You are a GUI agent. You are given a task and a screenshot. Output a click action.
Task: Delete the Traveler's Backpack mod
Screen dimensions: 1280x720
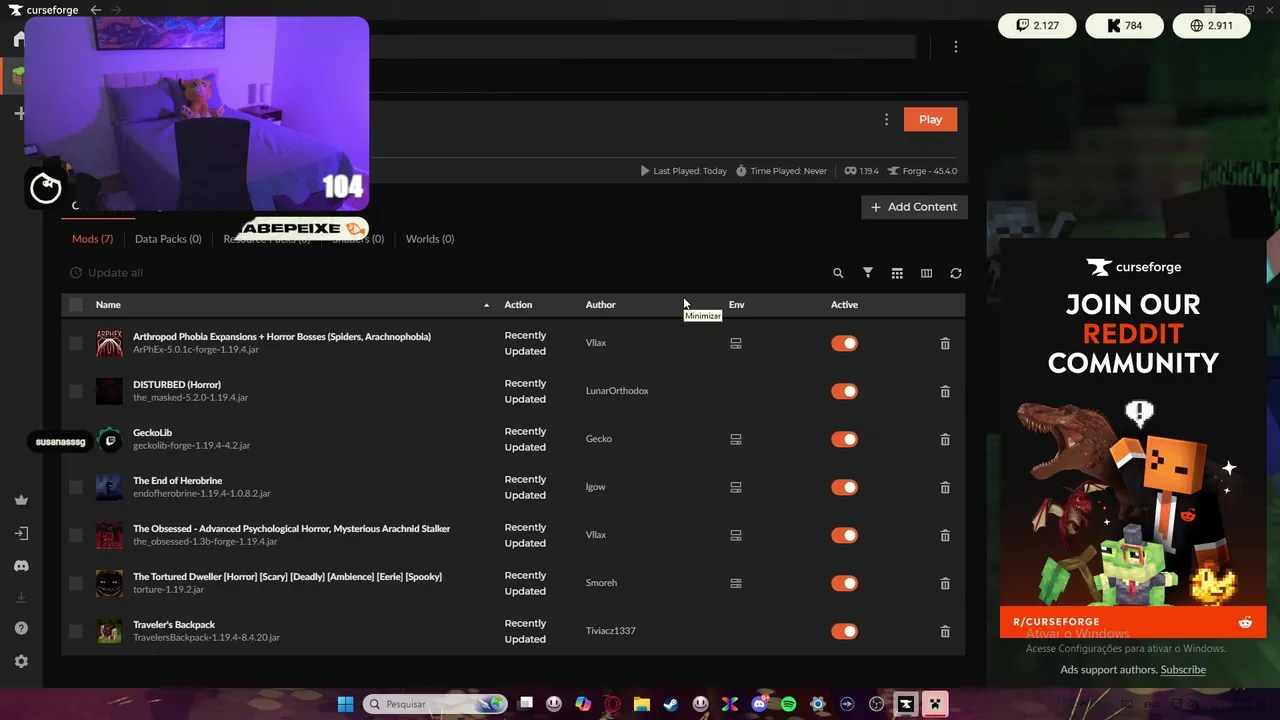tap(945, 631)
